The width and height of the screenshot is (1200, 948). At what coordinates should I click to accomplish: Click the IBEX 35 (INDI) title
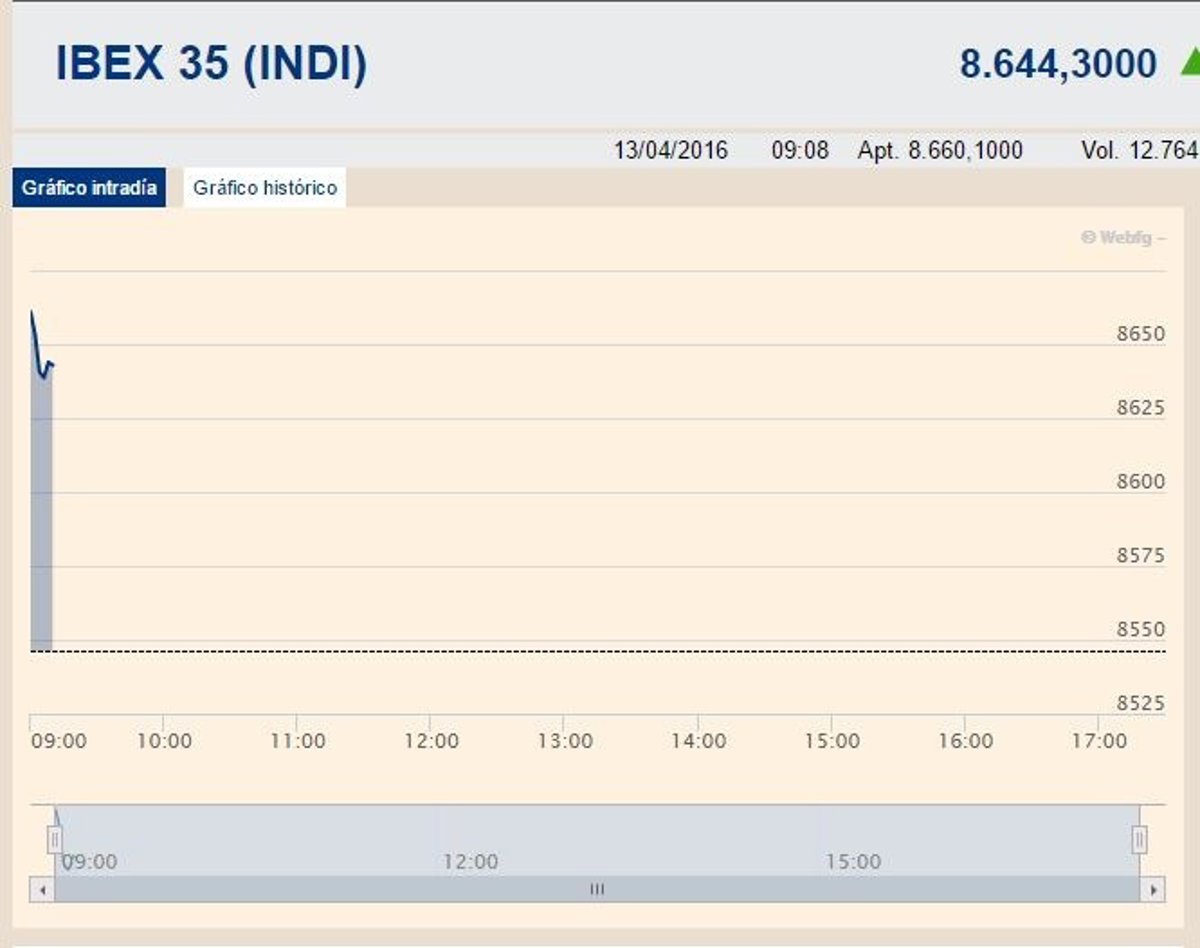click(211, 63)
